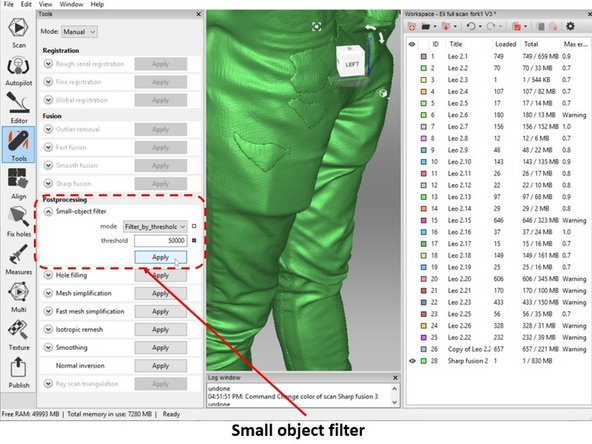This screenshot has width=592, height=444.
Task: Expand the Smoothing options
Action: pos(48,347)
